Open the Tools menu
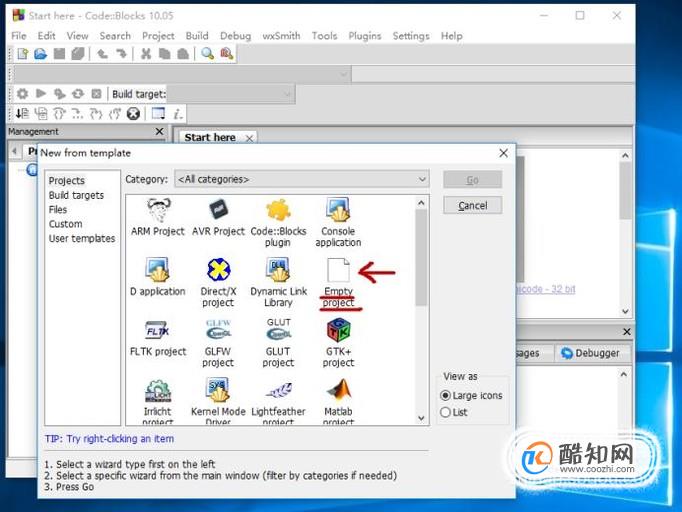 click(x=324, y=36)
